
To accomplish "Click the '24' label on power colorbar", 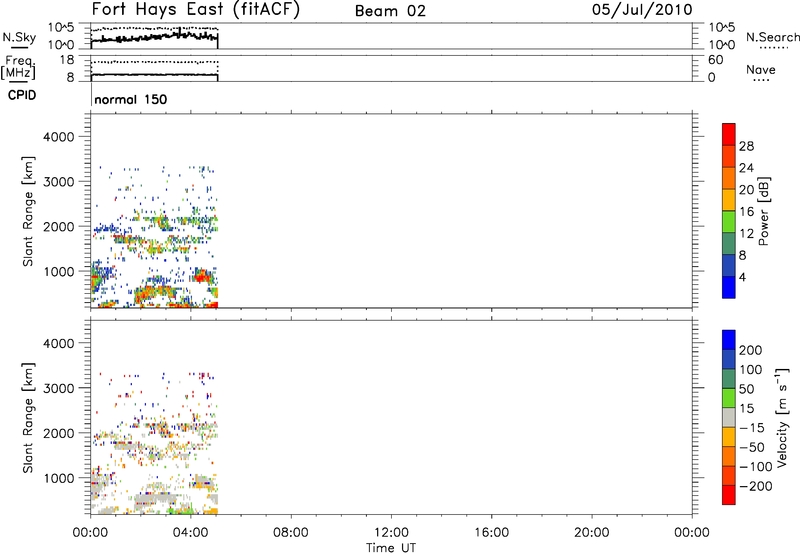I will 746,168.
